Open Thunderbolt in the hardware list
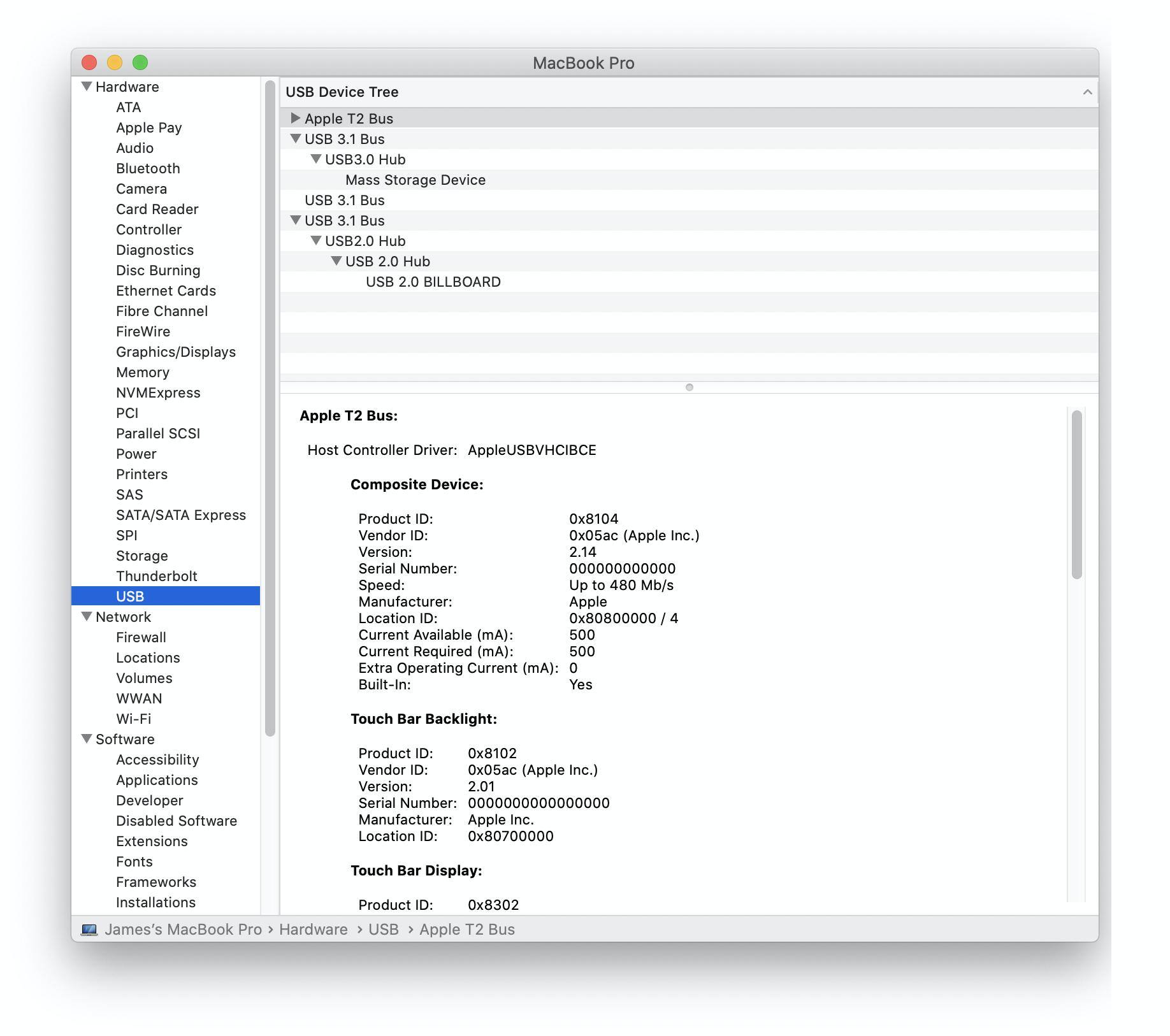 (x=156, y=576)
